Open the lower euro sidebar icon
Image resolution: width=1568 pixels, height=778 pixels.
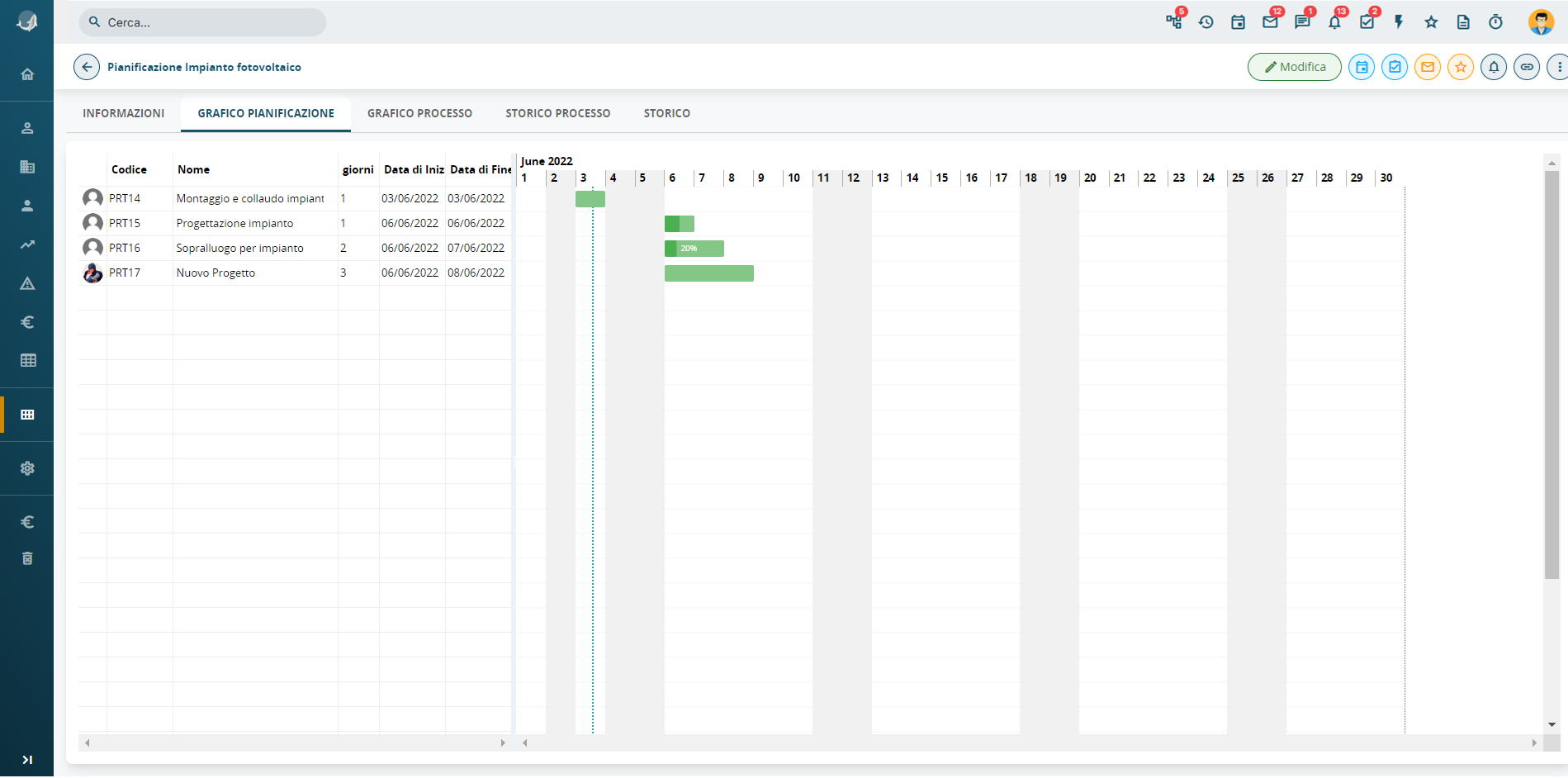pyautogui.click(x=27, y=522)
